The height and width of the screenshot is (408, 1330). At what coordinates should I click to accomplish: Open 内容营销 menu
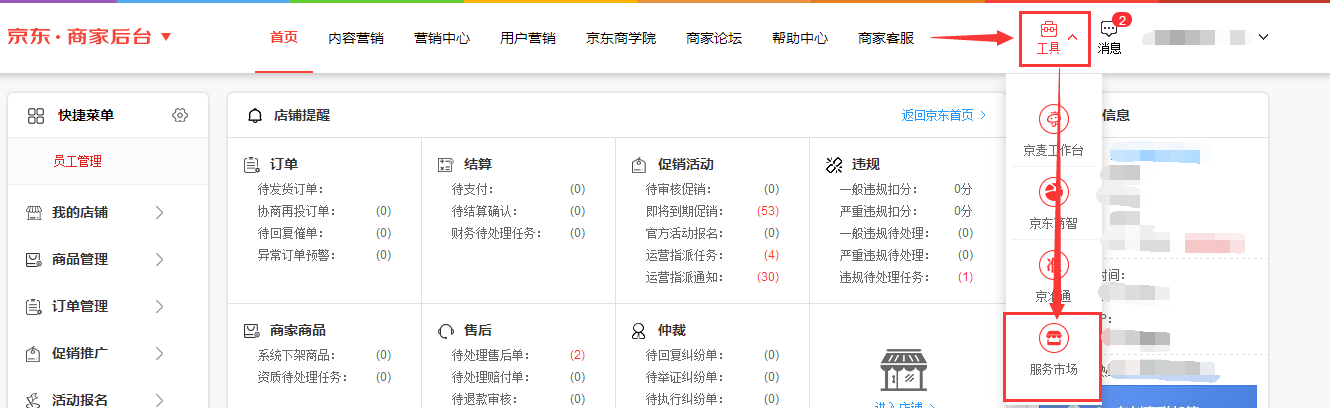click(x=356, y=38)
